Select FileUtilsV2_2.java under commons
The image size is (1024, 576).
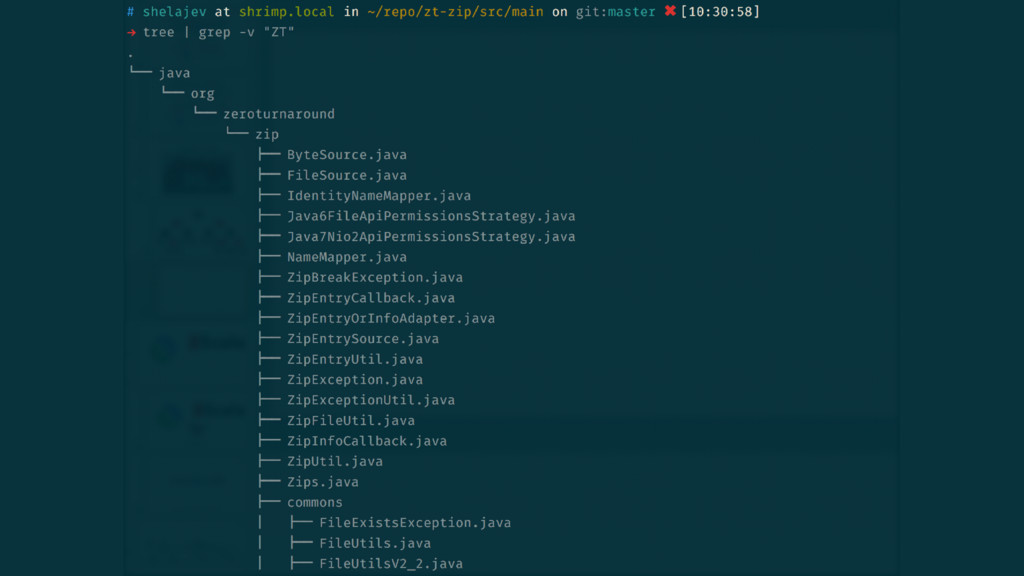pos(391,564)
